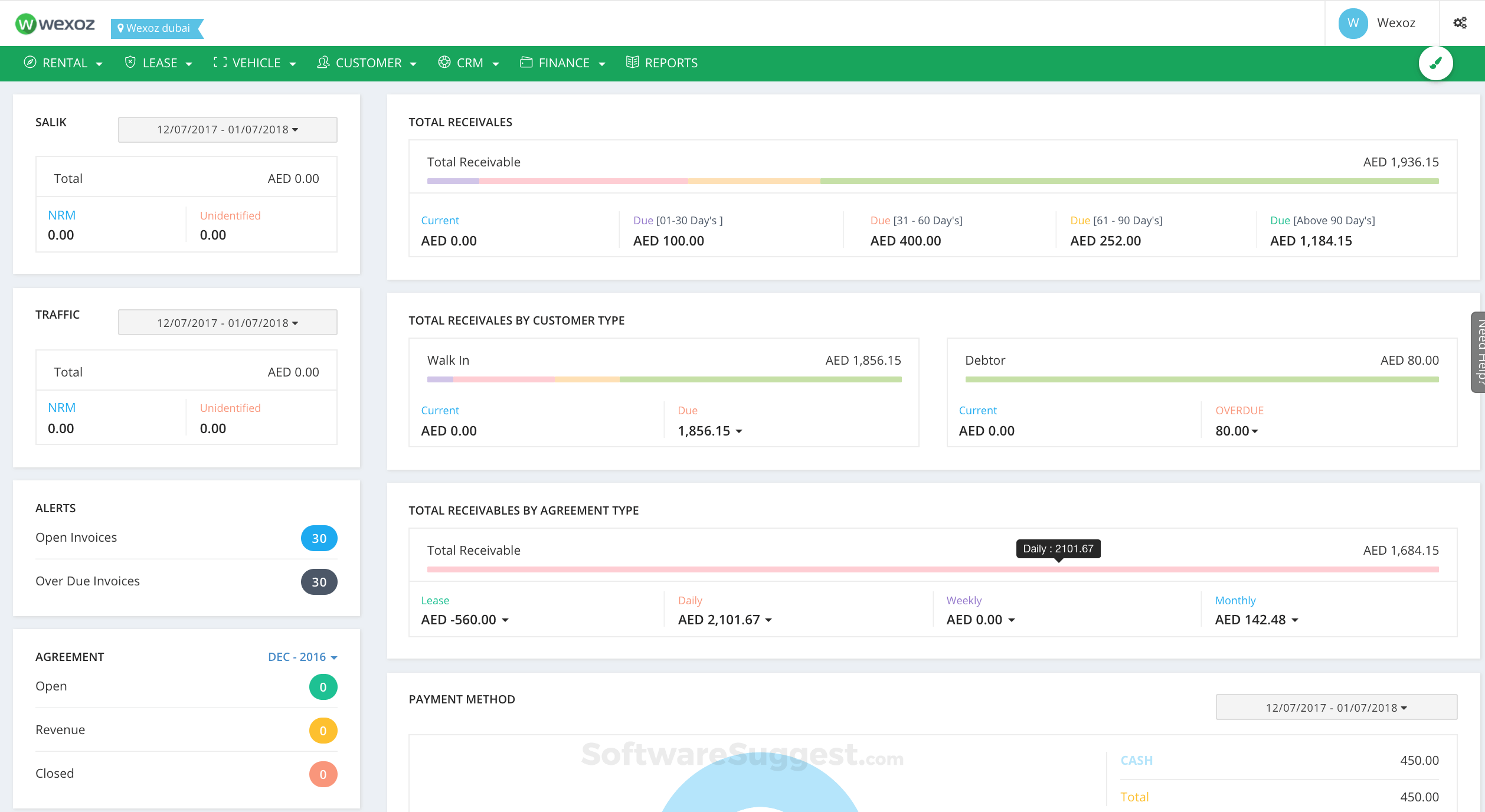Image resolution: width=1485 pixels, height=812 pixels.
Task: Click the settings gear icon
Action: point(1460,22)
